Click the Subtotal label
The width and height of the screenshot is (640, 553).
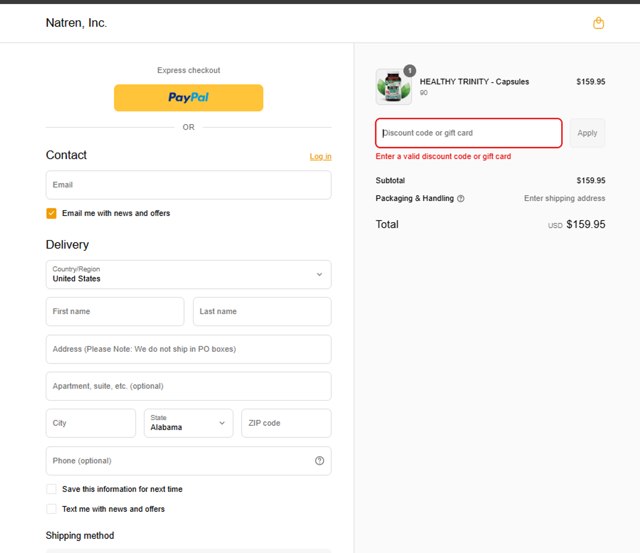[390, 180]
